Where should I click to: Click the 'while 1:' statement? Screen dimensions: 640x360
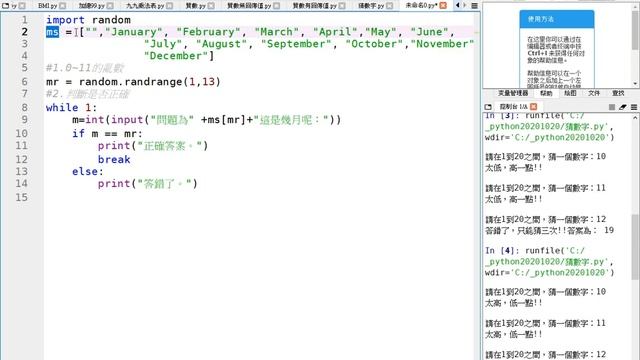click(71, 107)
